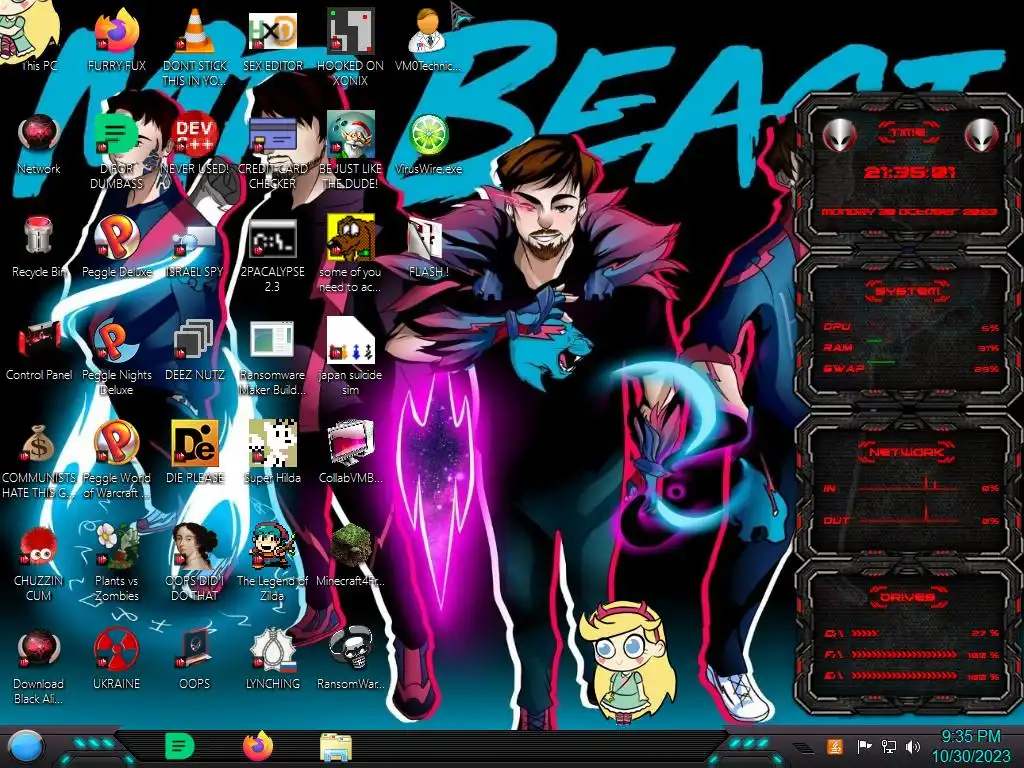Open the green chat app in taskbar
Image resolution: width=1024 pixels, height=768 pixels.
[x=180, y=746]
